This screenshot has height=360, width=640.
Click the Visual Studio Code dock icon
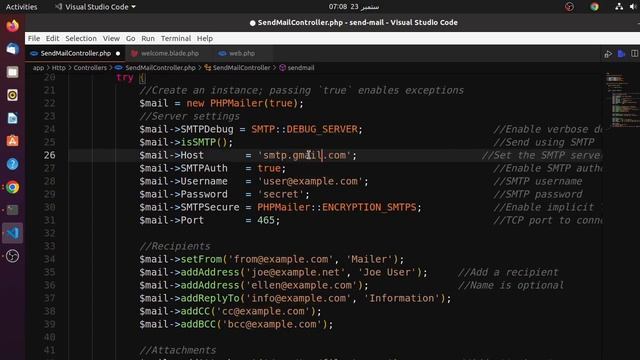click(12, 233)
